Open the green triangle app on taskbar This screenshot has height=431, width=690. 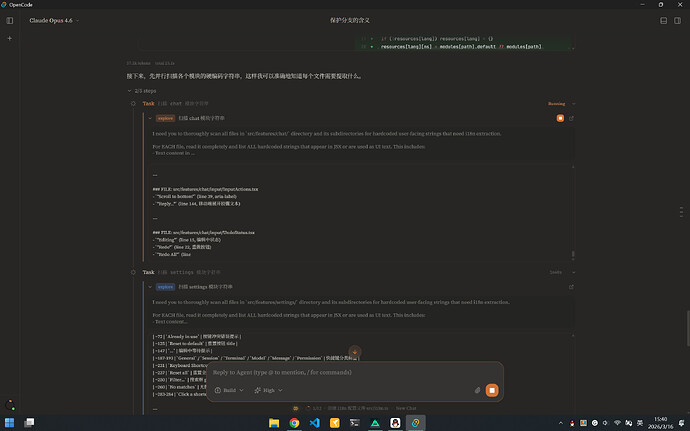[375, 423]
